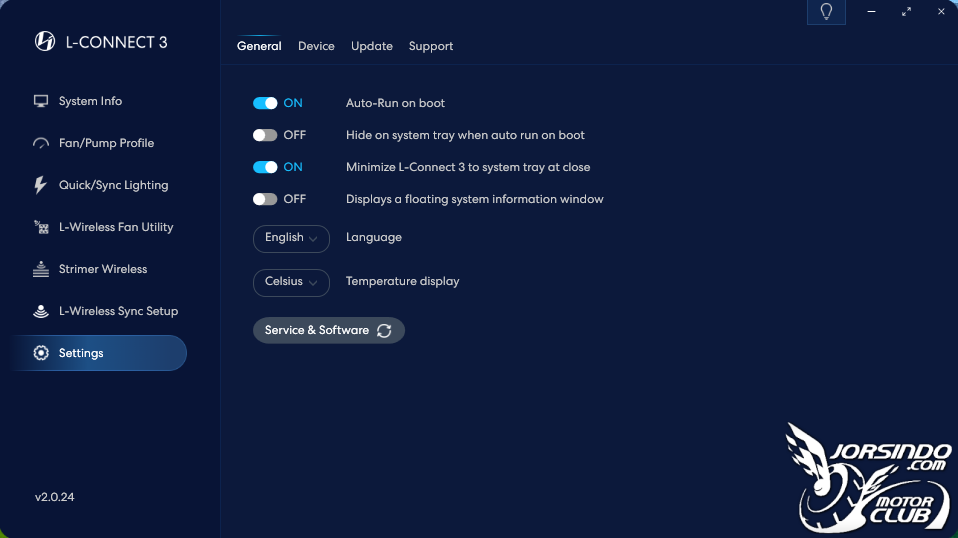
Task: Click the L-Wireless Fan Utility icon
Action: [41, 227]
